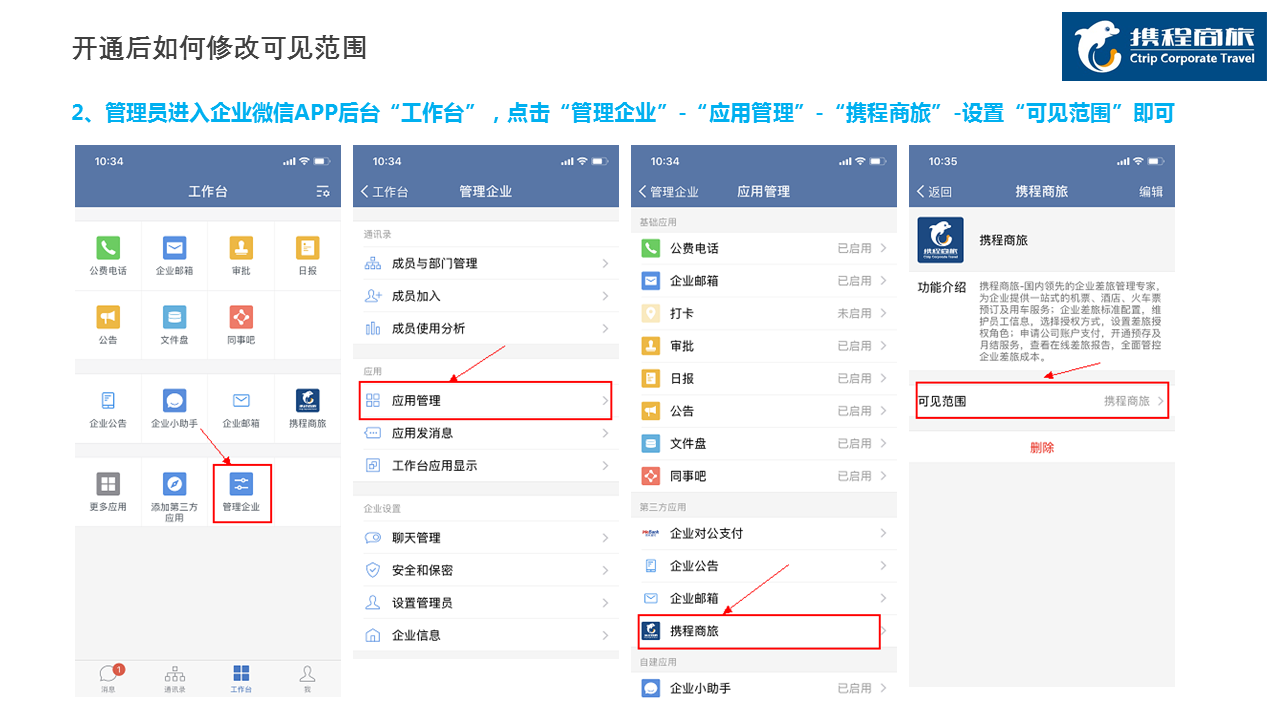Screen dimensions: 1280x720
Task: Tap 打卡 location icon in 应用管理 list
Action: tap(651, 313)
